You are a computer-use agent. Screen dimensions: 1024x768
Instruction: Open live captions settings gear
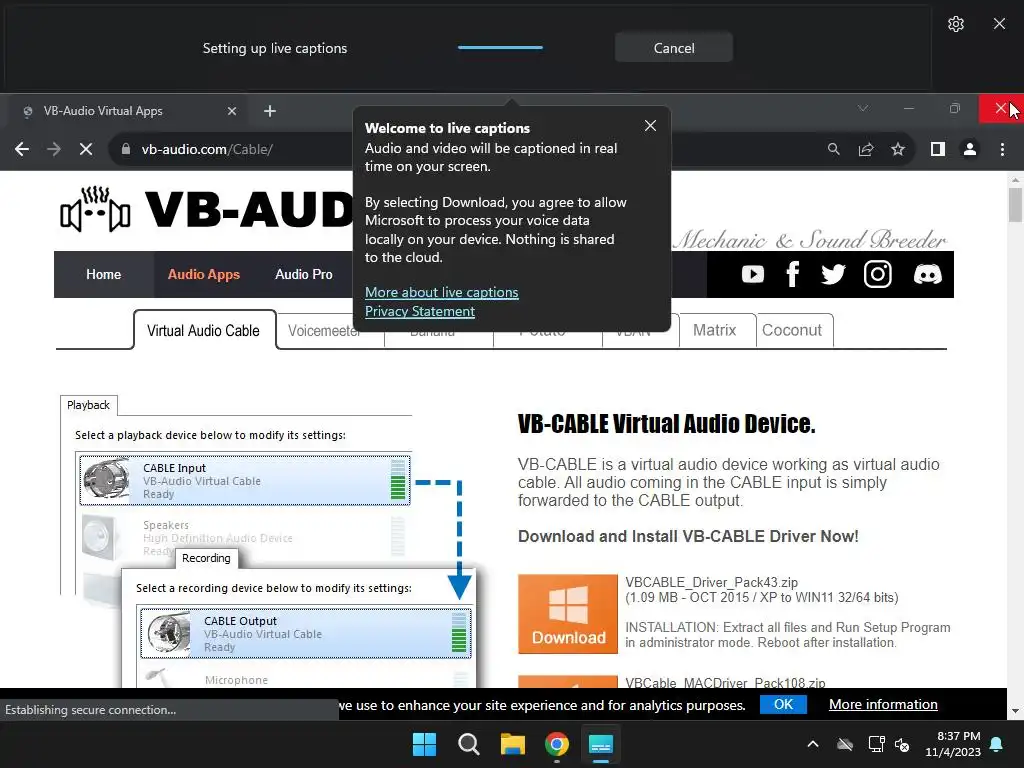tap(955, 24)
